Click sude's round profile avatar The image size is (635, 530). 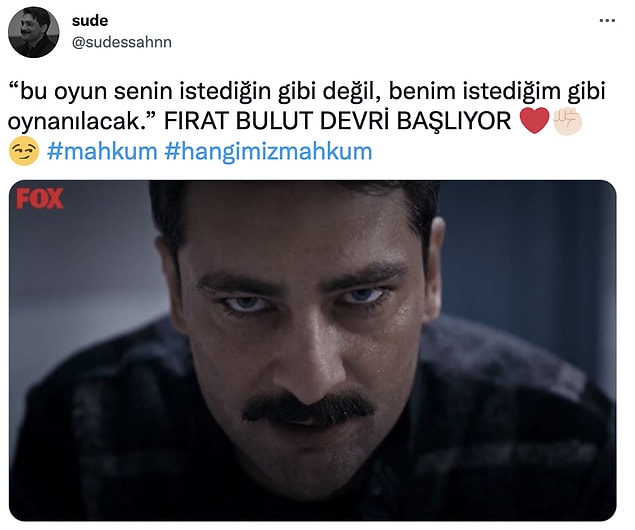tap(34, 32)
